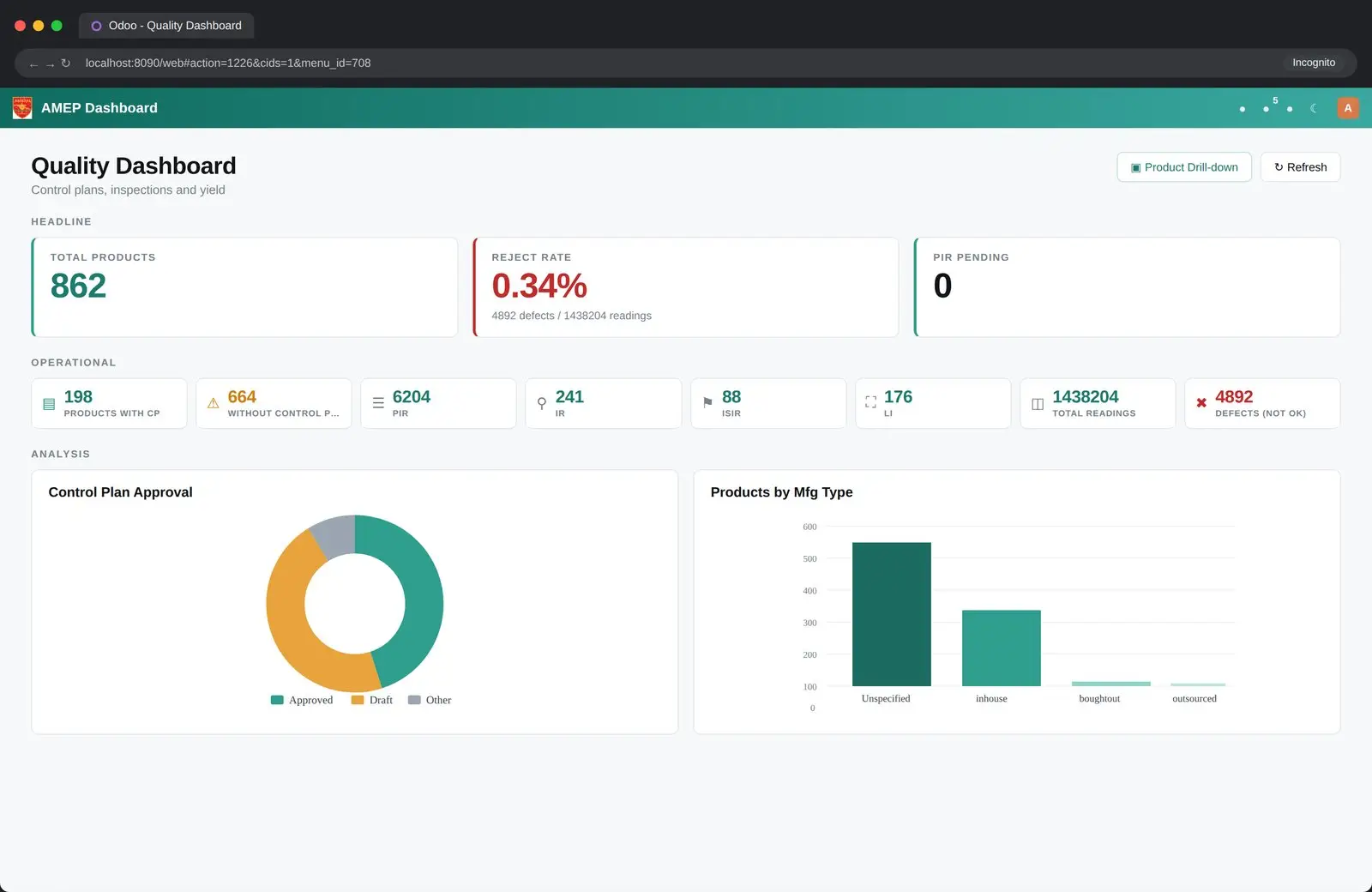Click the columns icon beside Total Readings

(1038, 403)
